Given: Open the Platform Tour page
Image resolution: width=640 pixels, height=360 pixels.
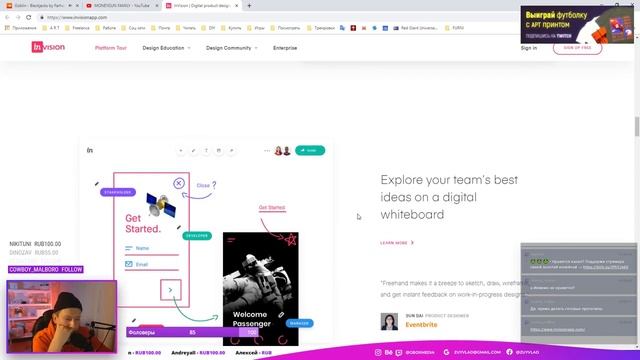Looking at the screenshot, I should pos(111,48).
